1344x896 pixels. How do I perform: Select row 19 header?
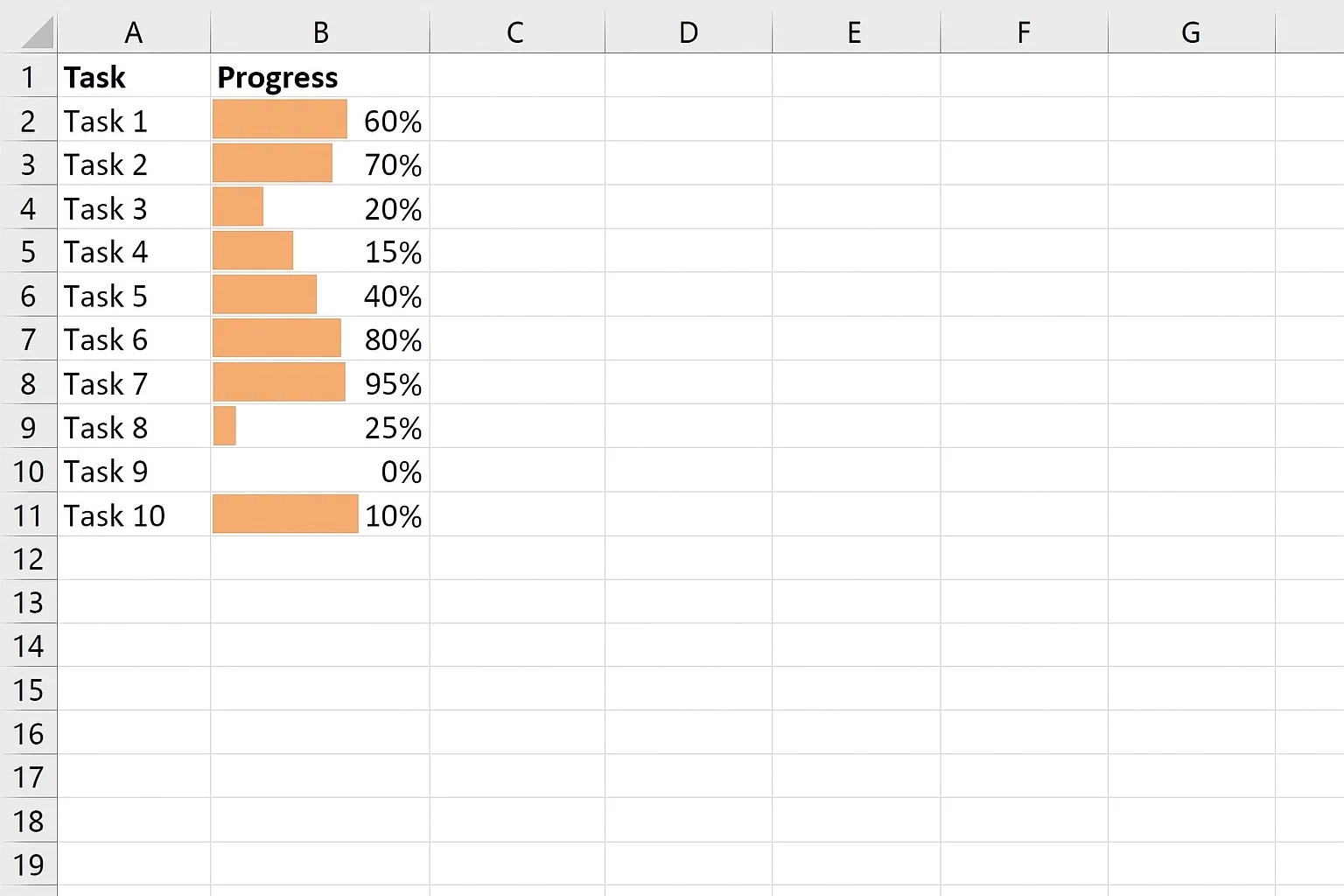click(x=28, y=865)
